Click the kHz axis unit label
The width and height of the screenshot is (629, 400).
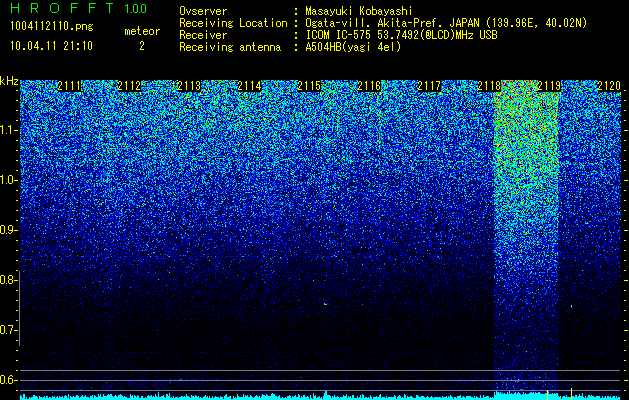pyautogui.click(x=9, y=81)
